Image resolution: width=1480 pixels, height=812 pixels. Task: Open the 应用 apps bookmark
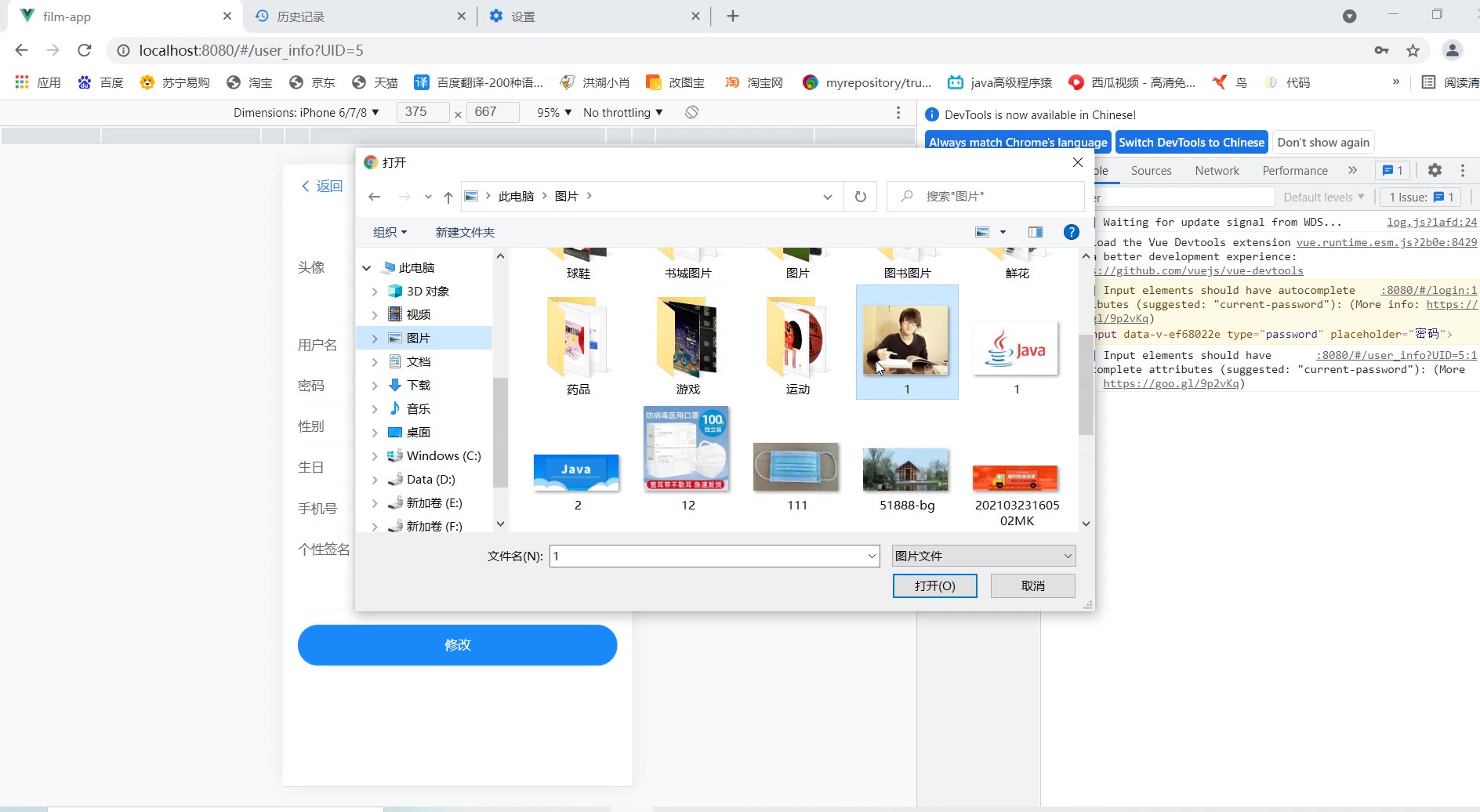point(38,82)
